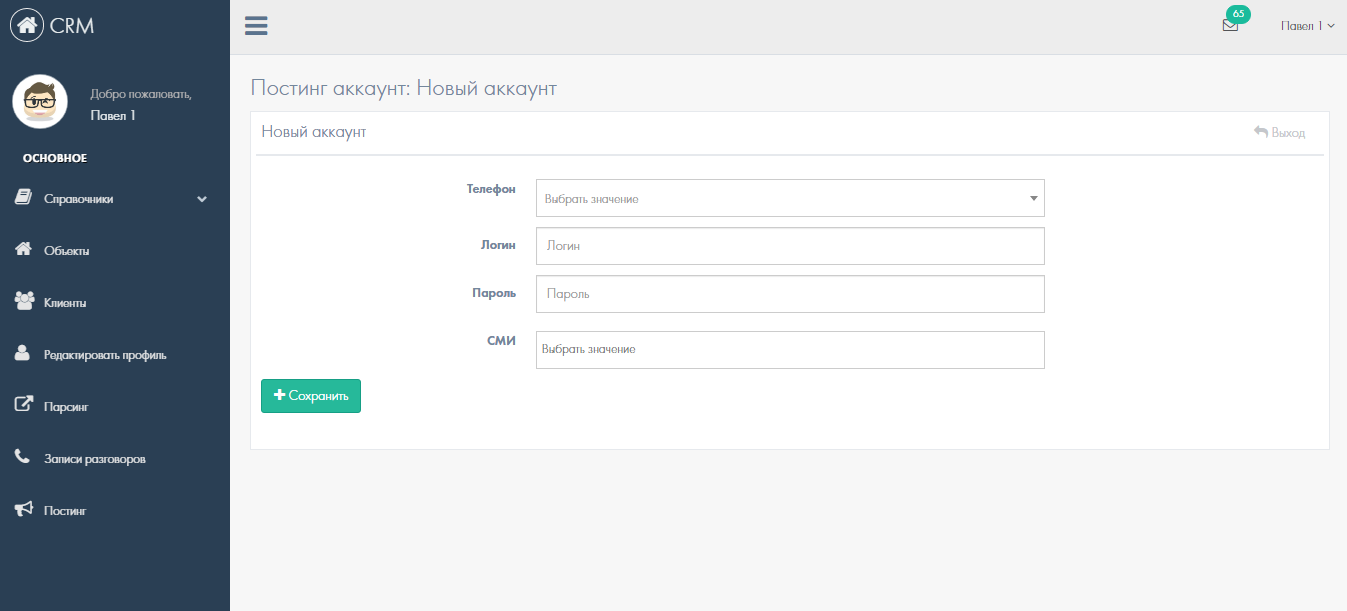The width and height of the screenshot is (1347, 611).
Task: Click the house icon next to Объекты
Action: 24,250
